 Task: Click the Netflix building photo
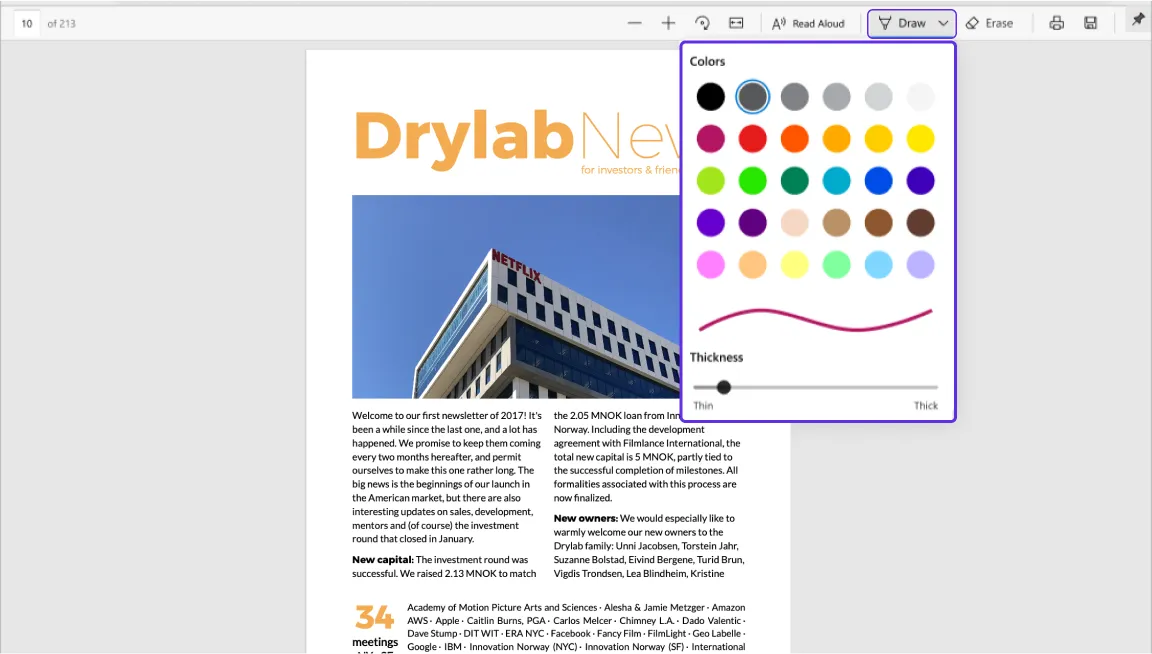click(516, 297)
